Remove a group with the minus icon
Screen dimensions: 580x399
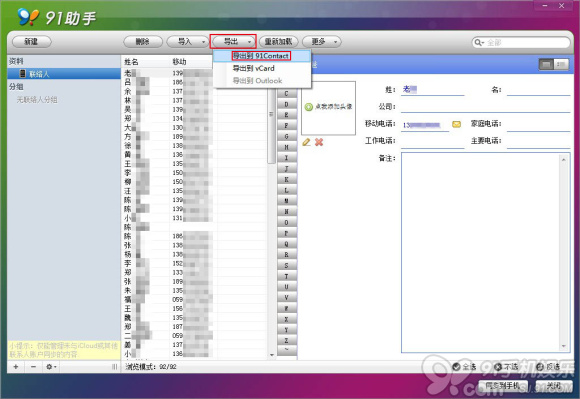point(33,367)
